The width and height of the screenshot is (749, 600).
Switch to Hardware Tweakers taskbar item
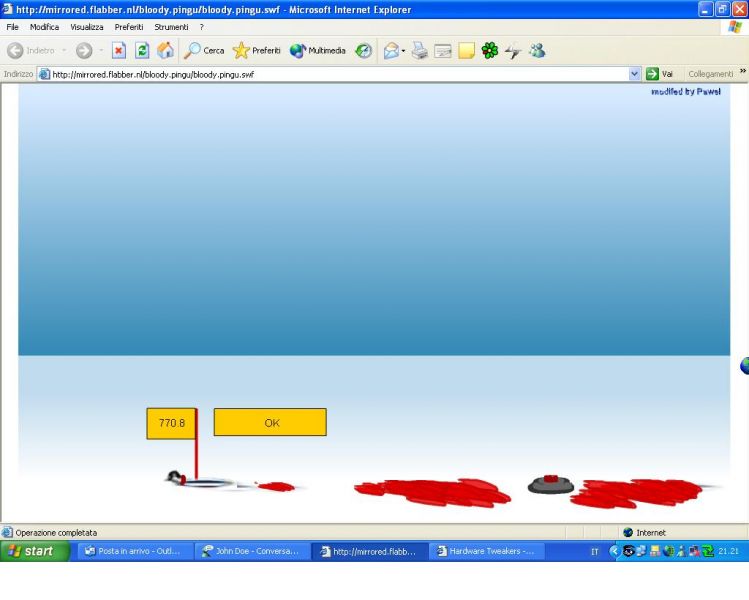click(486, 551)
